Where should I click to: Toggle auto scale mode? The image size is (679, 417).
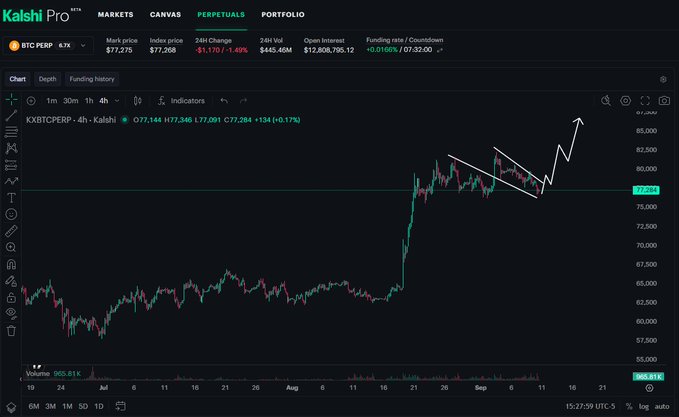point(662,407)
